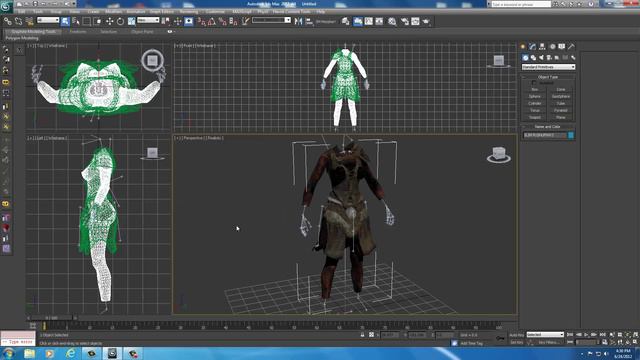Expand the Polygon Modeling panel
Image resolution: width=640 pixels, height=360 pixels.
(22, 38)
